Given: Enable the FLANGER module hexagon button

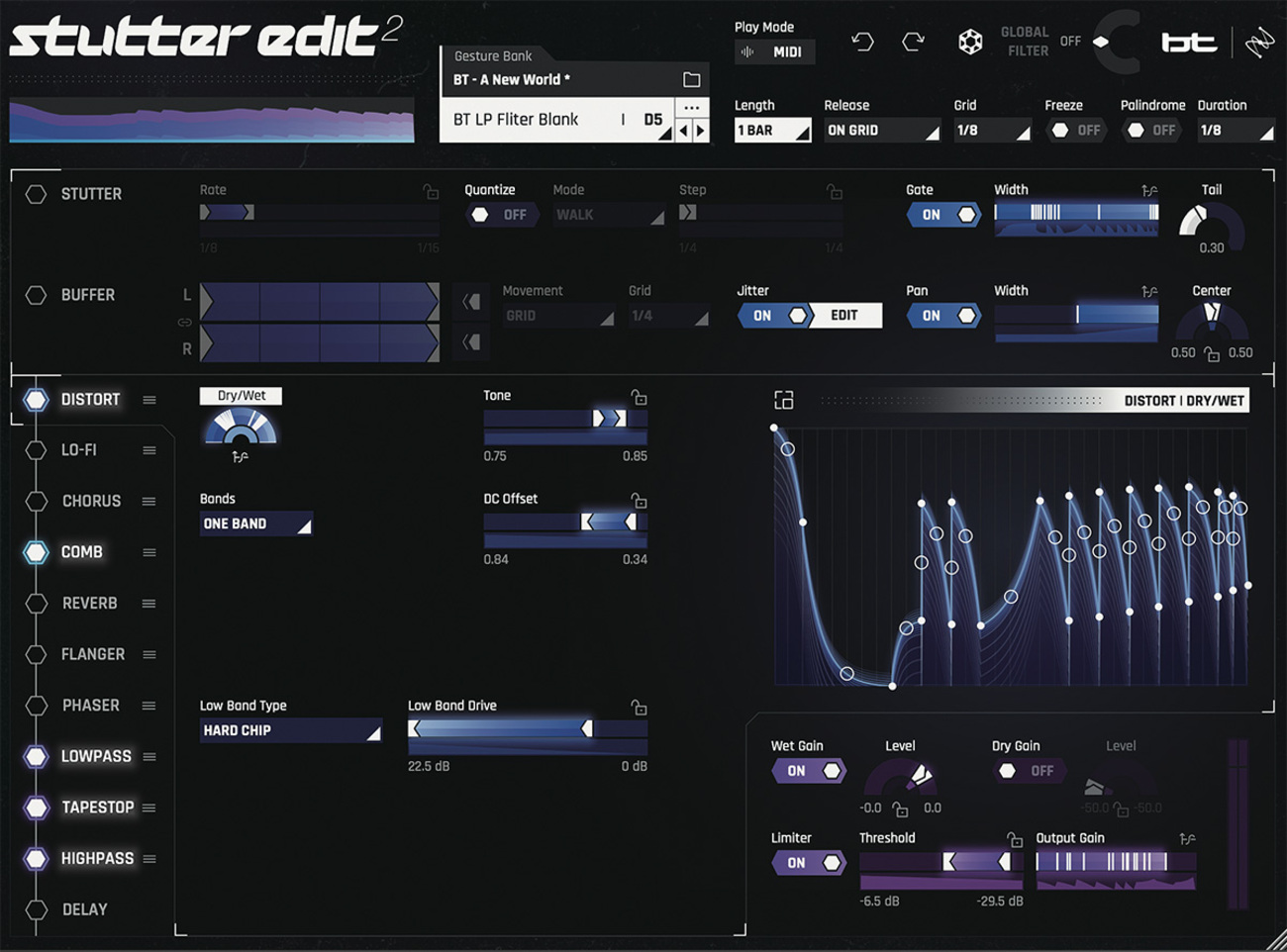Looking at the screenshot, I should click(36, 654).
